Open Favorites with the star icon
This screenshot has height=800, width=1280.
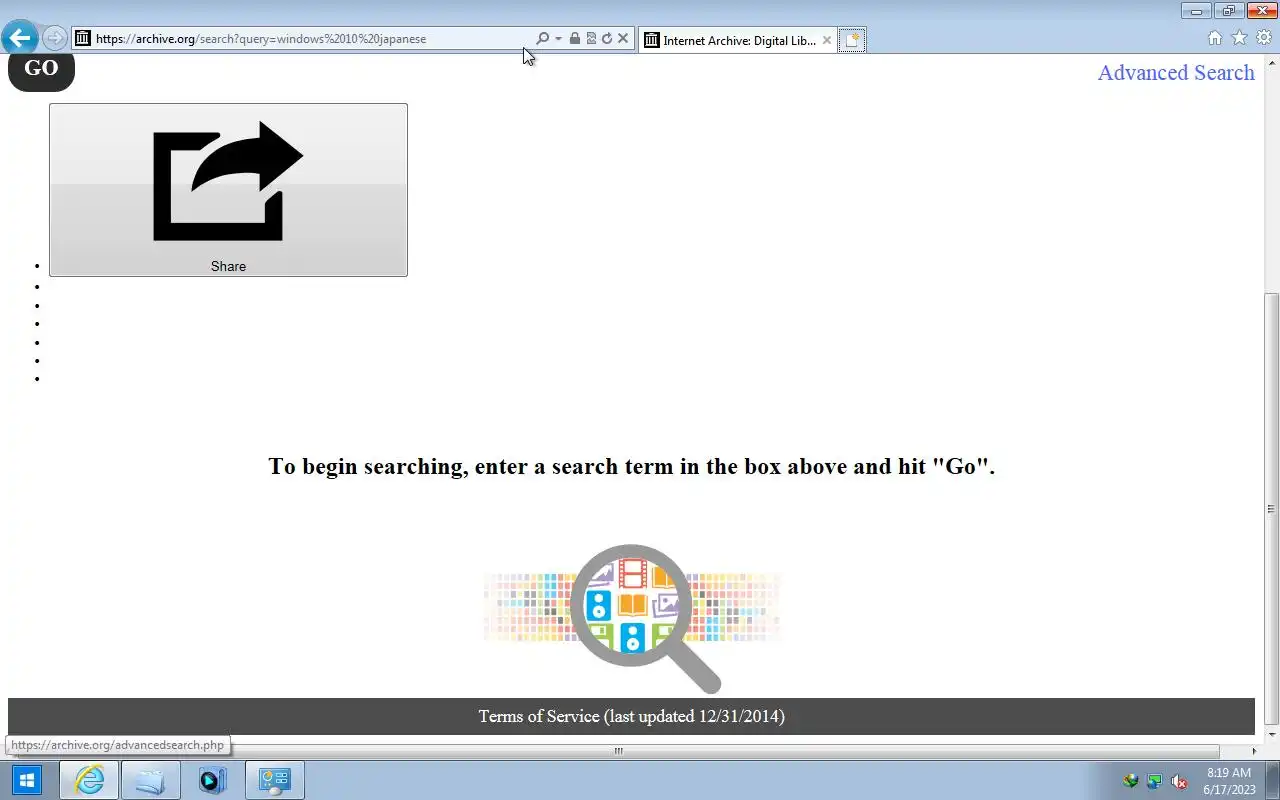[1239, 38]
